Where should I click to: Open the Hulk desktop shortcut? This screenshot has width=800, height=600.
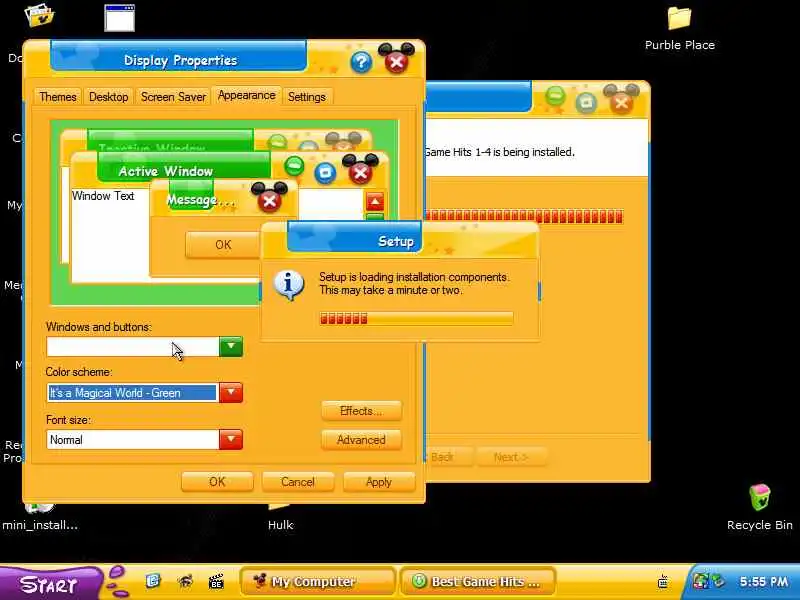[x=280, y=518]
